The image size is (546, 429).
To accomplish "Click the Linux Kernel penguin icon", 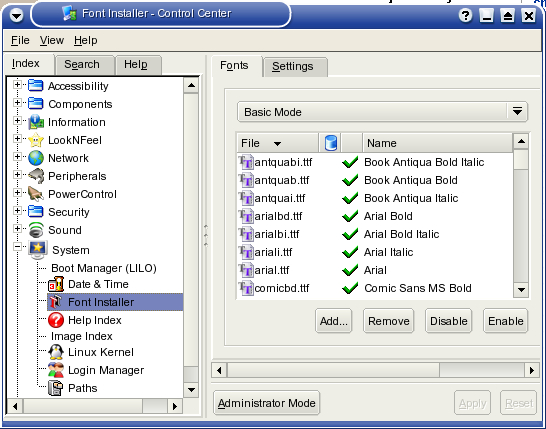I will [x=56, y=352].
